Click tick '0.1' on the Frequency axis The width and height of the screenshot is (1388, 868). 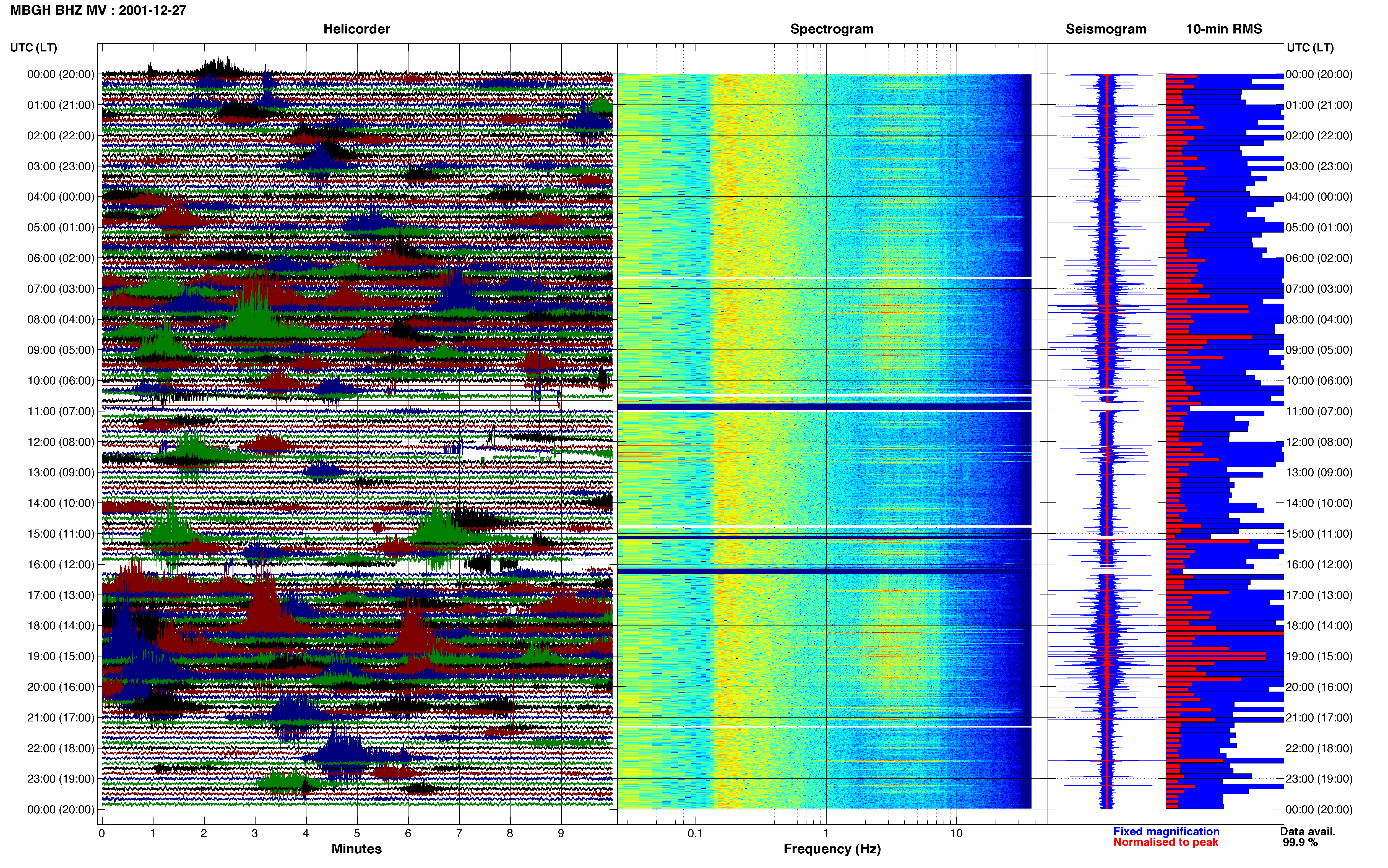click(695, 833)
